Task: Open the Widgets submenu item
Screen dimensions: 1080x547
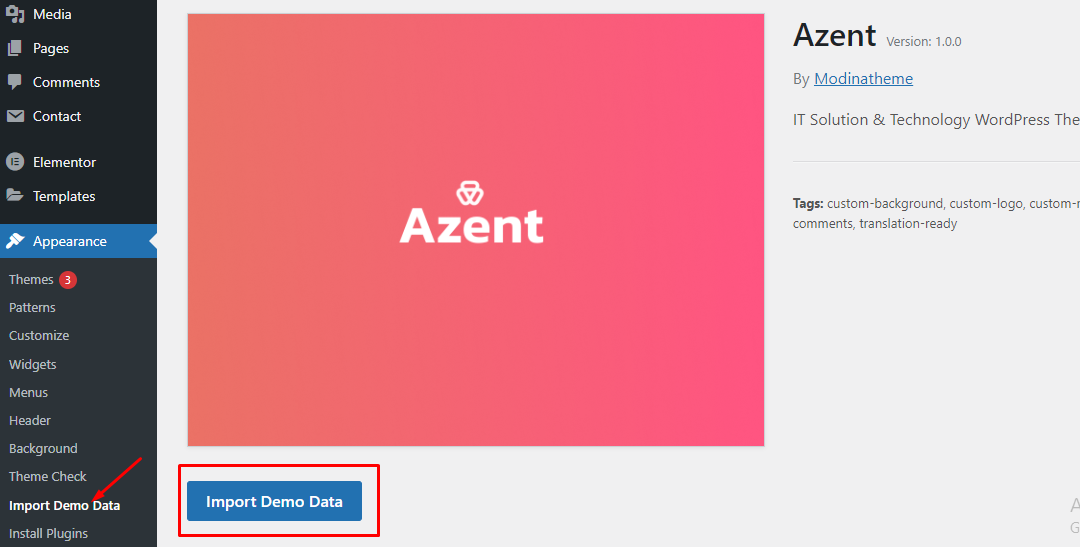Action: coord(33,364)
